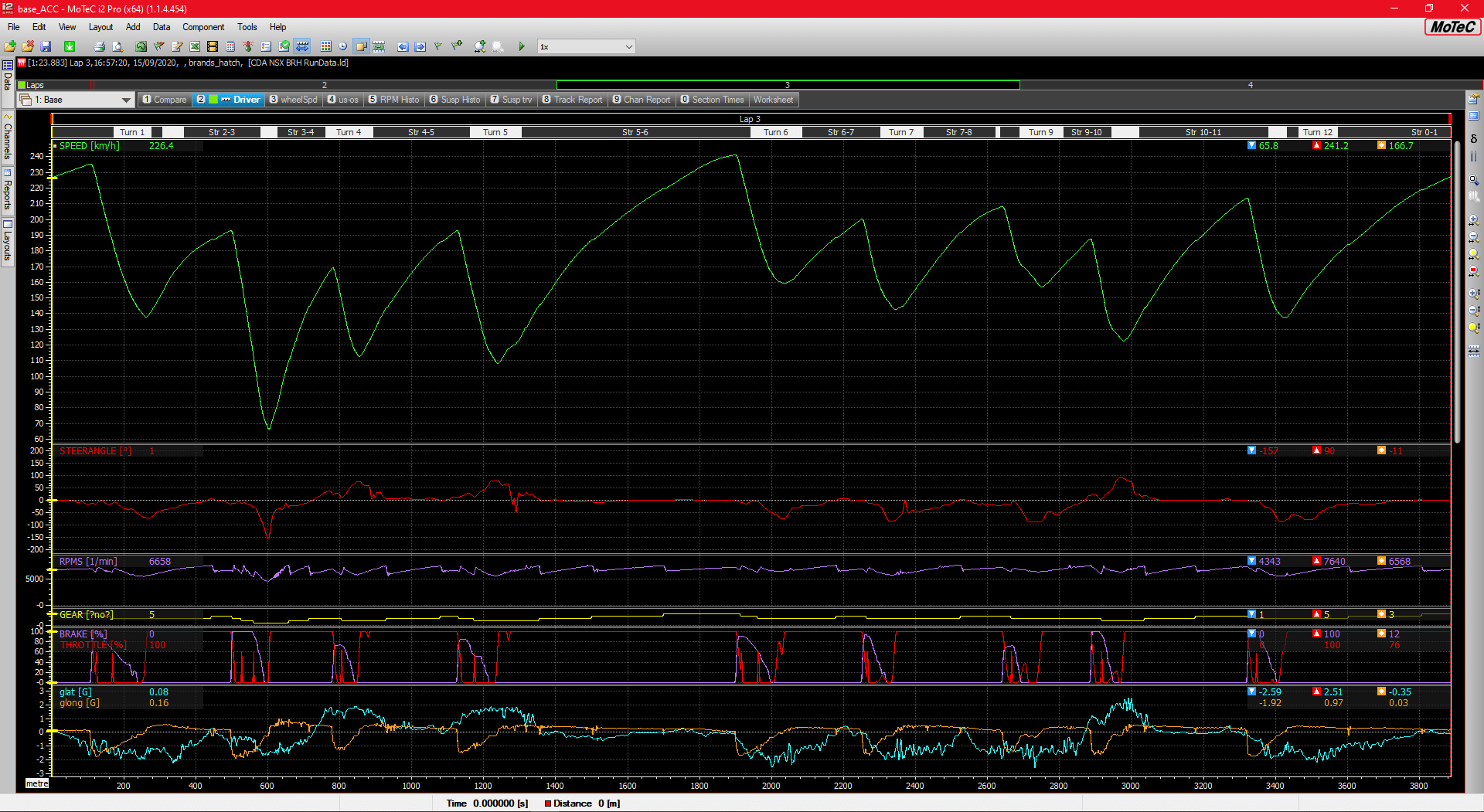Click the green download arrow icon
This screenshot has width=1484, height=812.
point(70,46)
